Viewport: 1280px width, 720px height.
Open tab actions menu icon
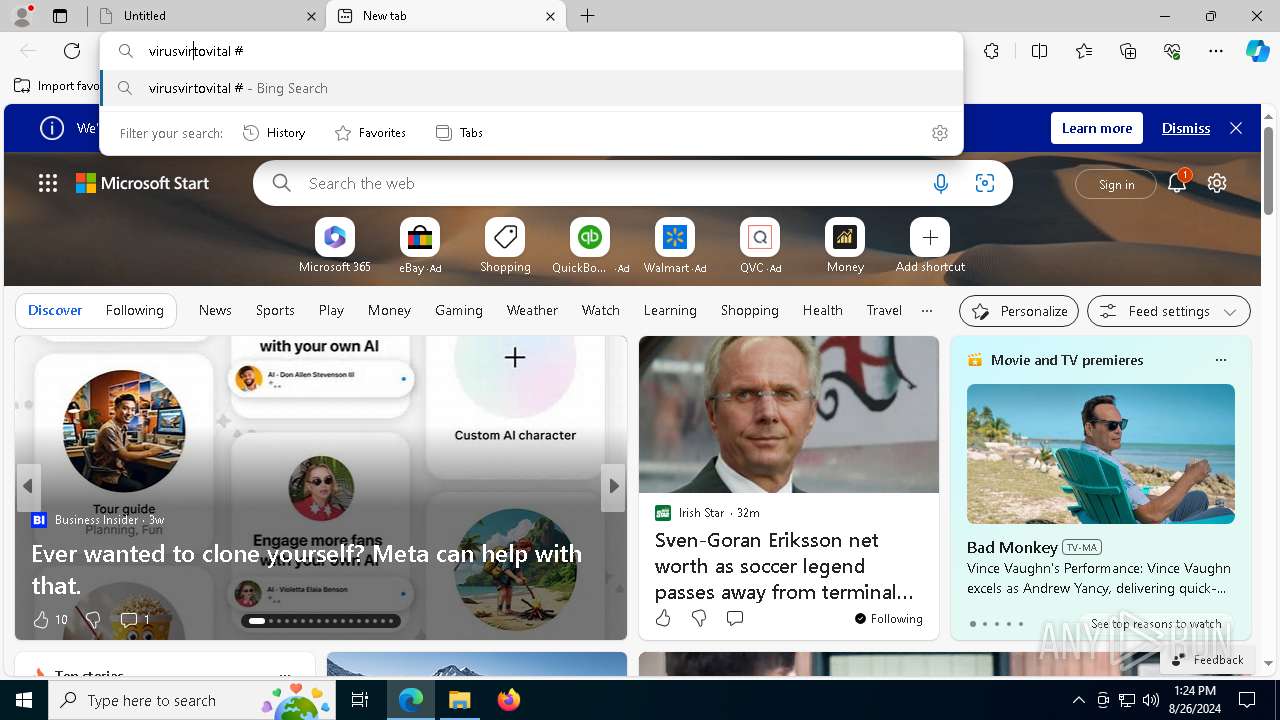coord(60,16)
